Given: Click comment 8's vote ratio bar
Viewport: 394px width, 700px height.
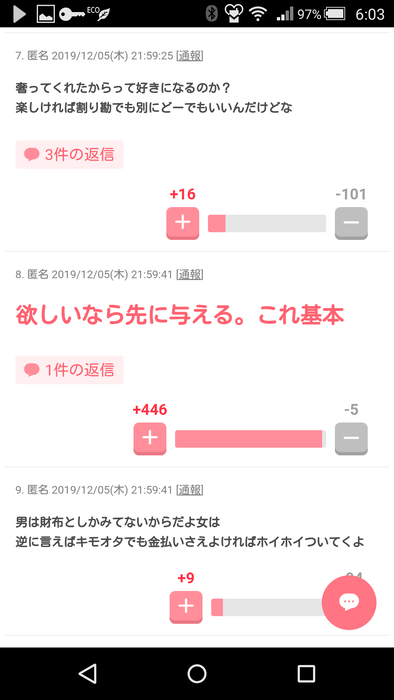Looking at the screenshot, I should 250,439.
